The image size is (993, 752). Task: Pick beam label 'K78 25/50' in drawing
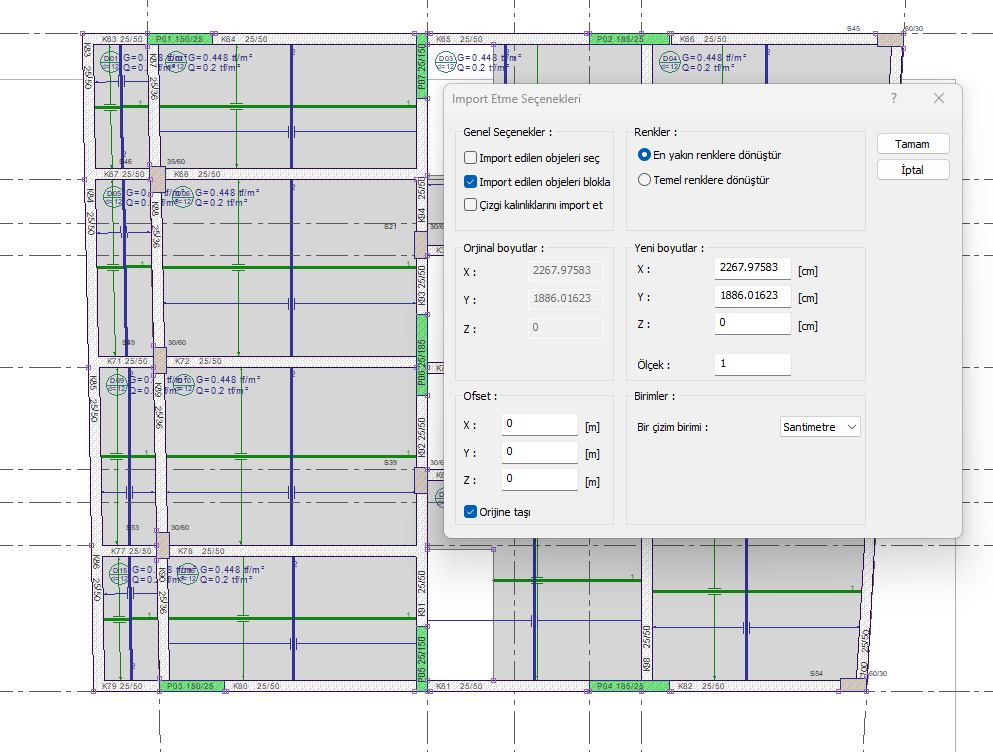pos(201,551)
